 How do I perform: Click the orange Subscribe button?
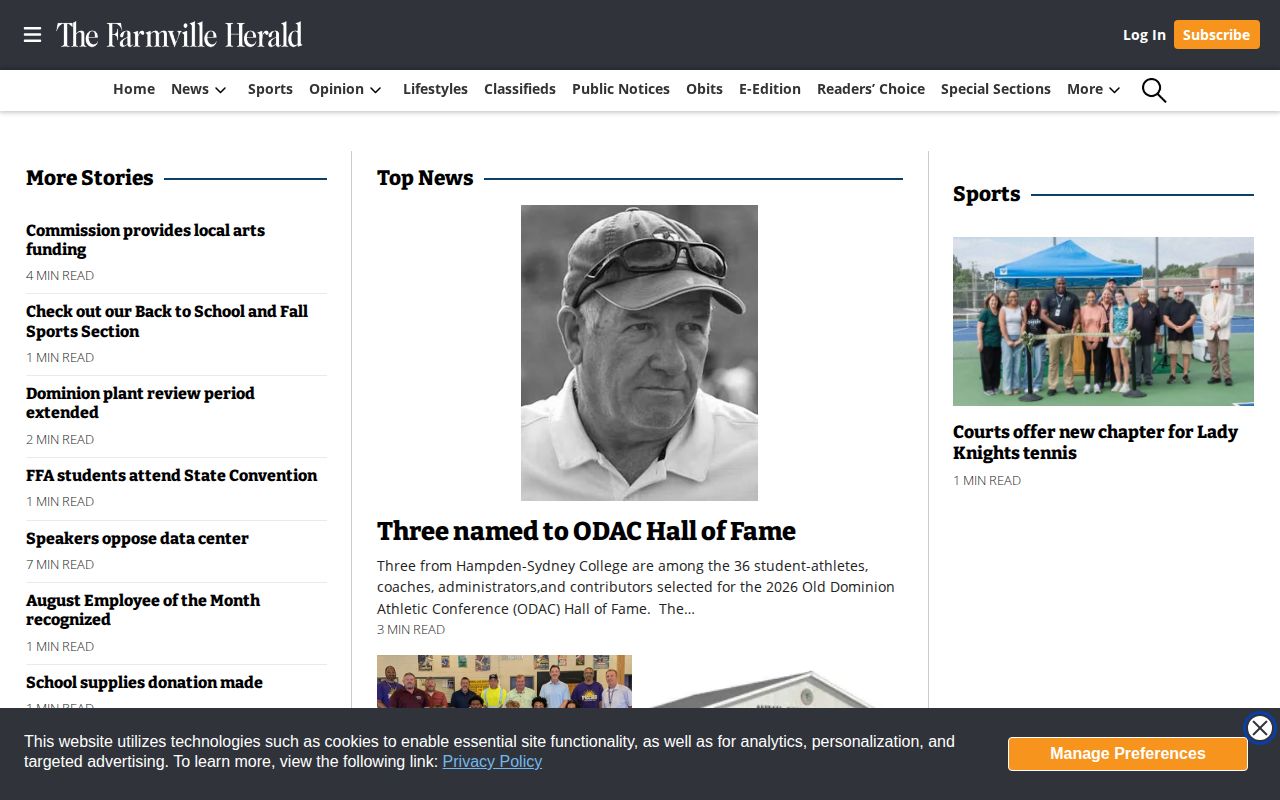coord(1216,35)
